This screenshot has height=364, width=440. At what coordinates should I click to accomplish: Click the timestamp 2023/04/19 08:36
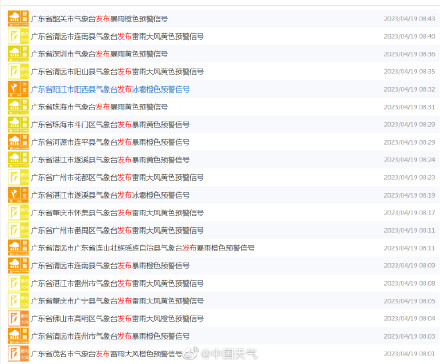(409, 54)
